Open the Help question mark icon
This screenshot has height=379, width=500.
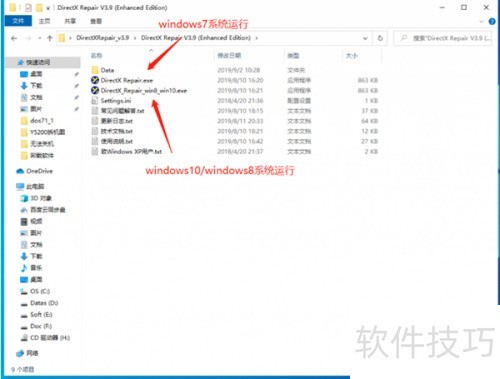pos(492,21)
